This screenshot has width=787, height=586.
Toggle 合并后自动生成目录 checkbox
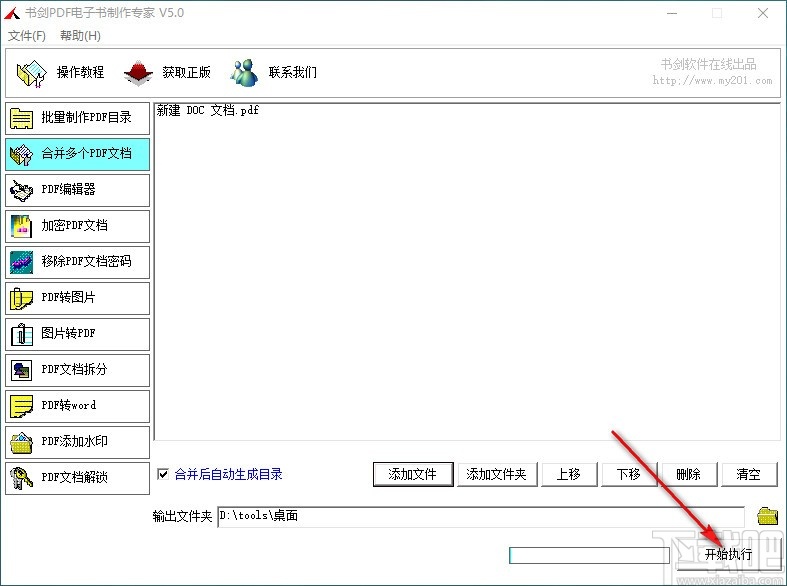(163, 474)
